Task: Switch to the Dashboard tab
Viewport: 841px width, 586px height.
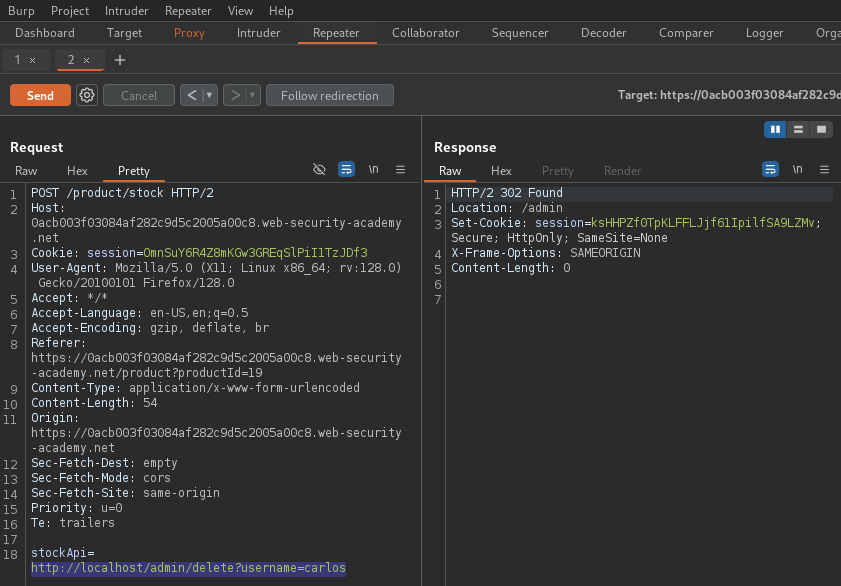Action: pos(45,33)
